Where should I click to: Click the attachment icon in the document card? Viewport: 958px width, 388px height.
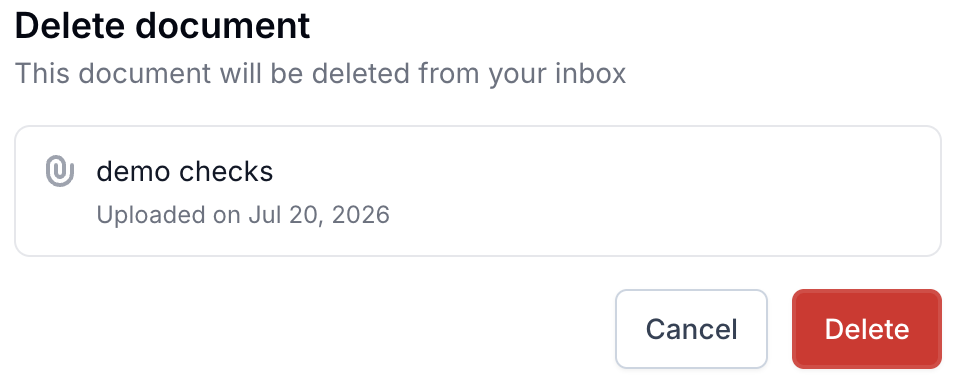60,172
